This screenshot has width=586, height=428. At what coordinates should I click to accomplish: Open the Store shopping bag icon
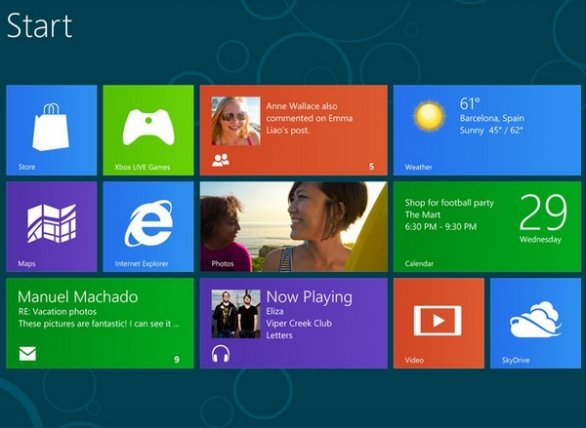point(51,127)
